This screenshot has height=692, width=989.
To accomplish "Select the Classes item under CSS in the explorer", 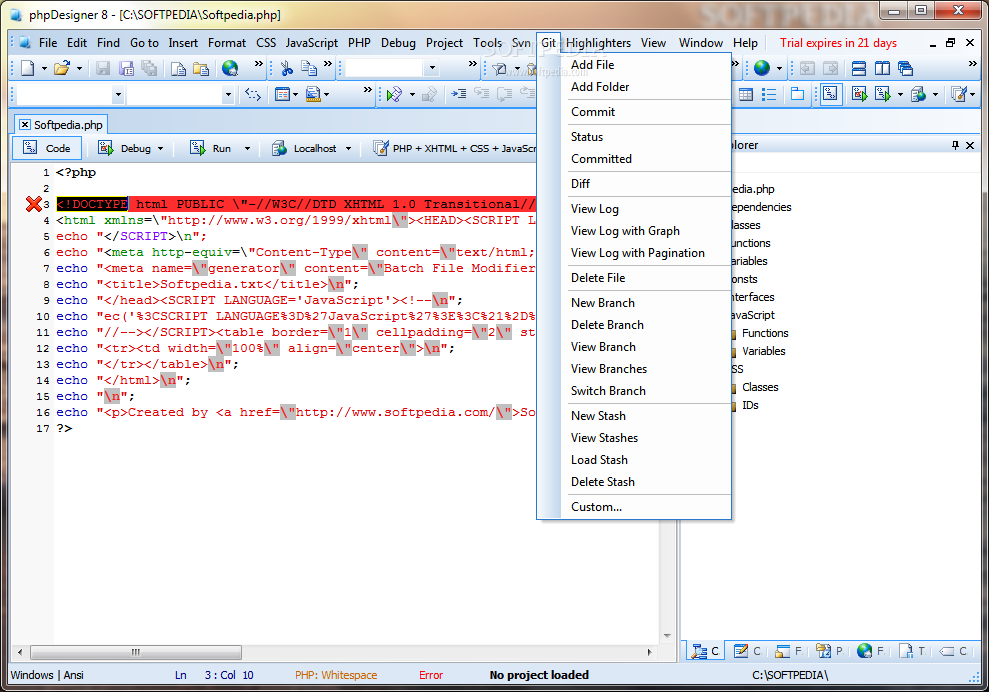I will click(760, 387).
